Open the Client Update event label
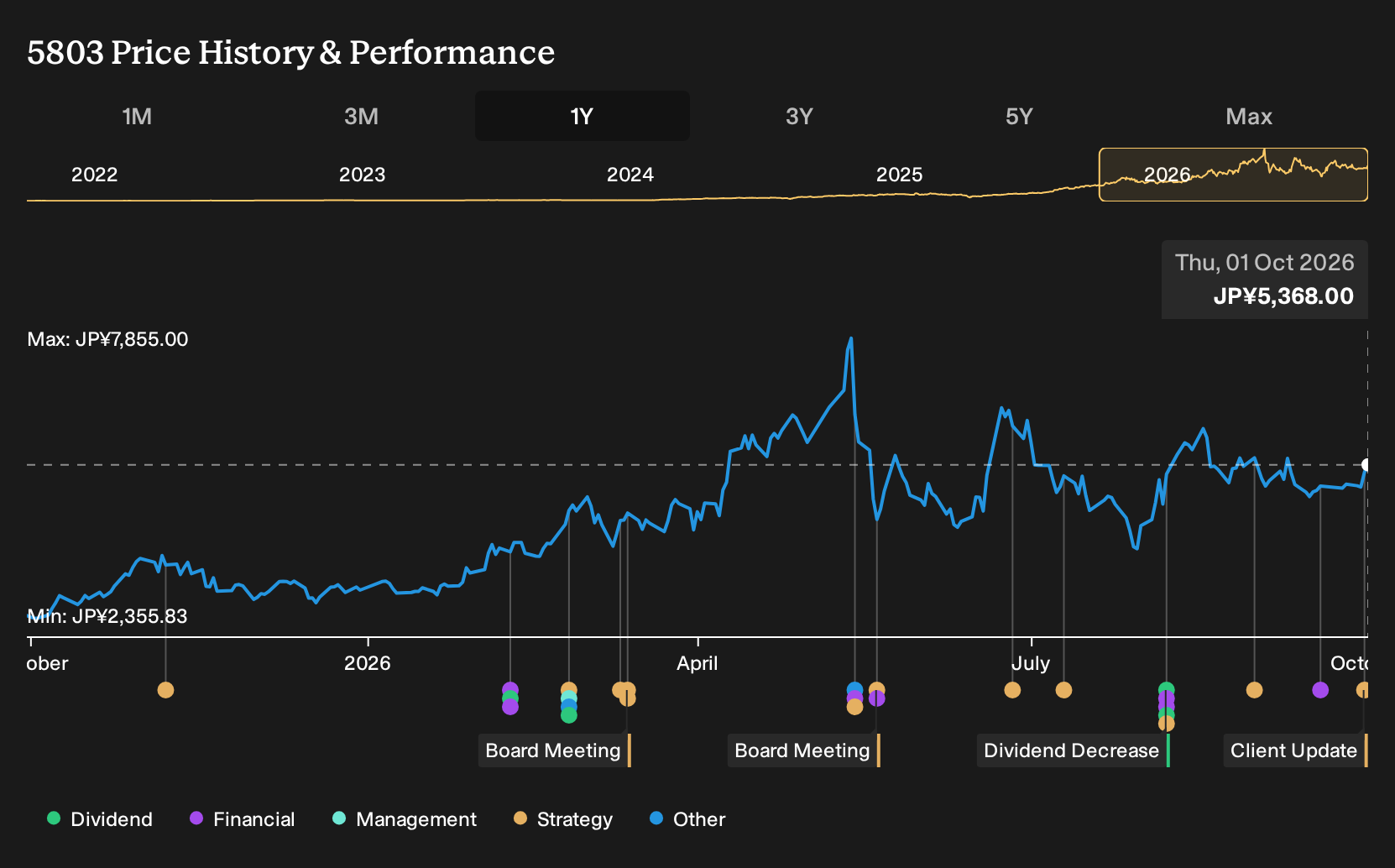1395x868 pixels. 1295,750
